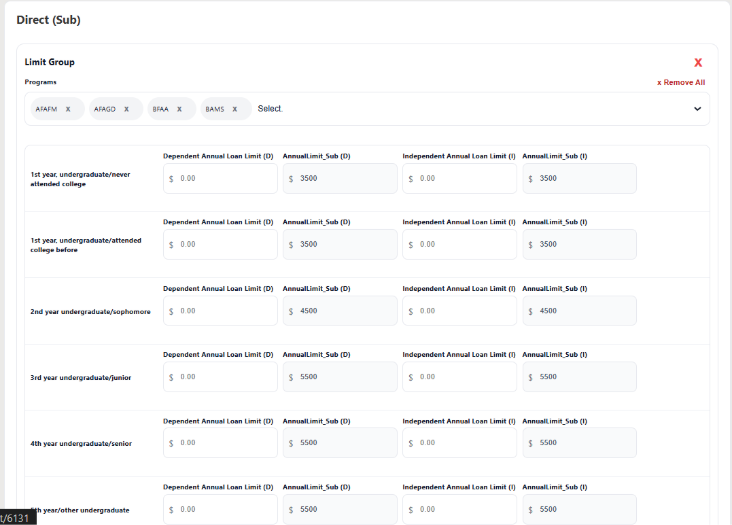Click '4th year undergraduate/senior' row label
This screenshot has width=732, height=525.
(x=81, y=443)
